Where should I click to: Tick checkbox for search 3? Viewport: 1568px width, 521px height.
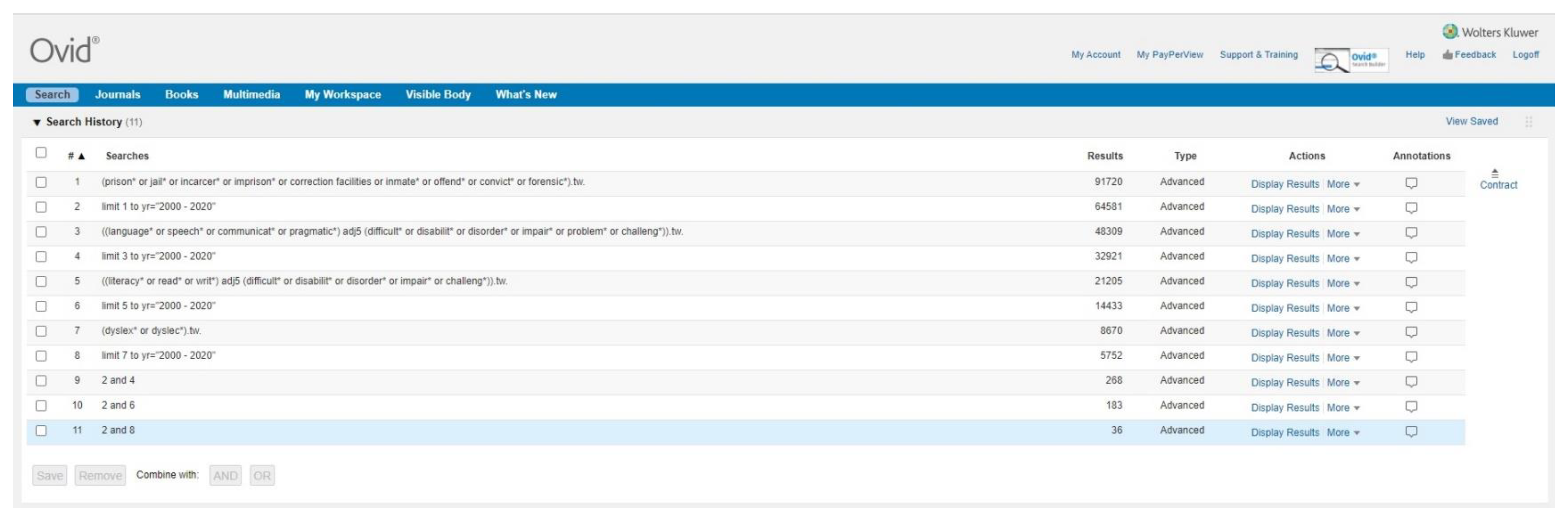(41, 232)
